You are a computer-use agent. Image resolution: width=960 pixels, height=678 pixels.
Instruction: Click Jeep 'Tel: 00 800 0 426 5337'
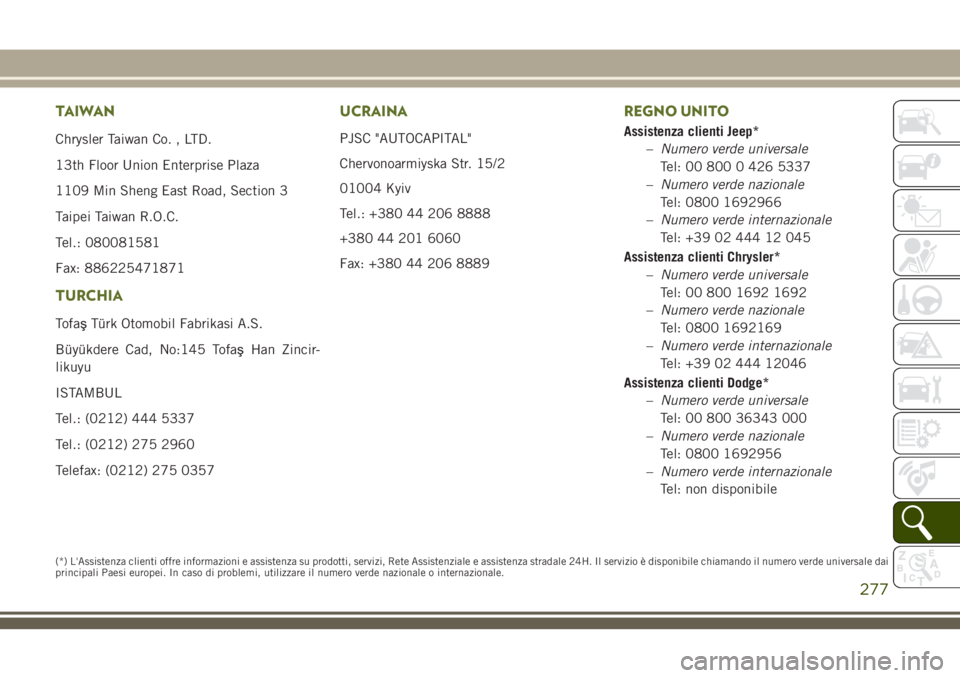click(735, 167)
